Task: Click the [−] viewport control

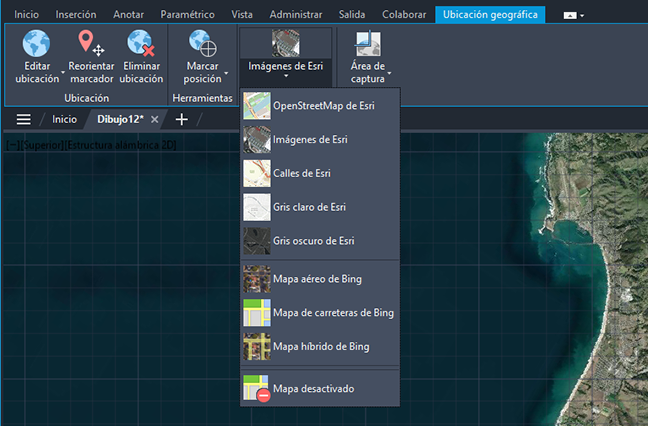Action: pyautogui.click(x=13, y=145)
